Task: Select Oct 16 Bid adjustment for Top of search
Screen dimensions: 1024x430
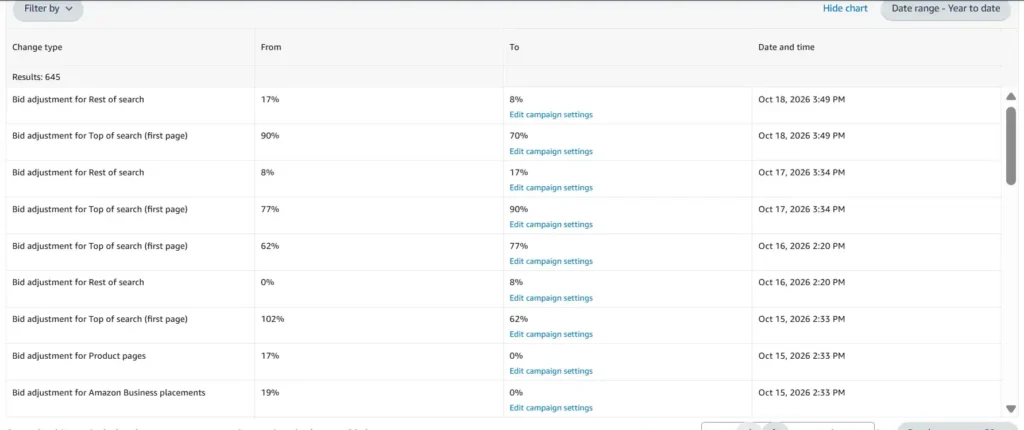Action: [100, 246]
